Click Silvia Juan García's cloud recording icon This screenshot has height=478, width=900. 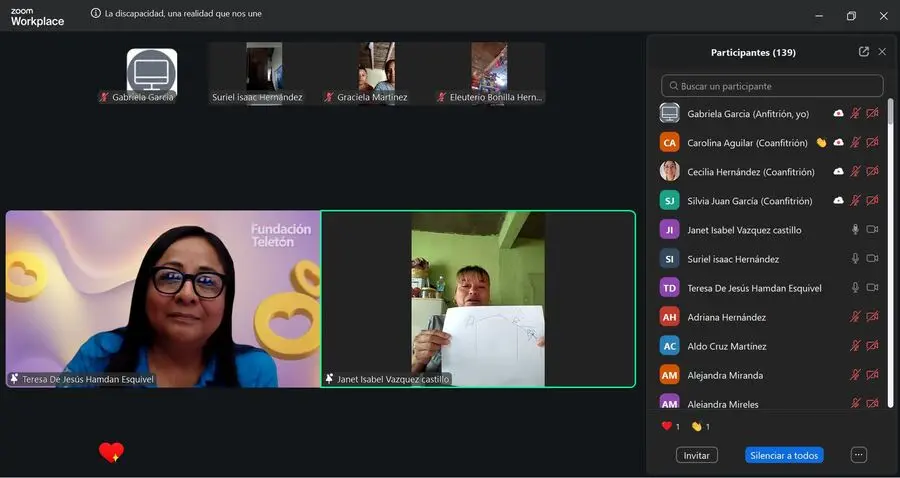coord(838,200)
